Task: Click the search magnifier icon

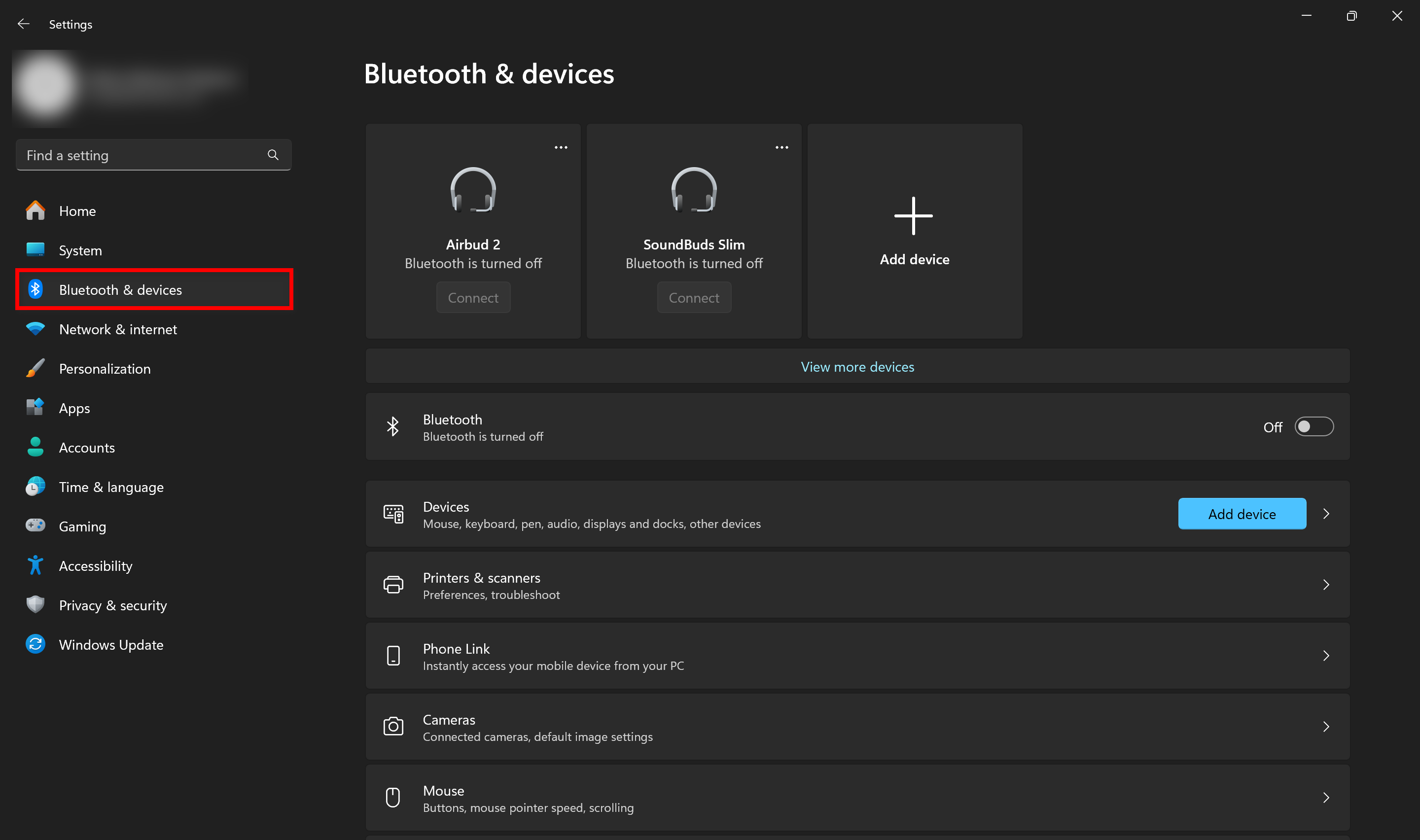Action: (x=273, y=154)
